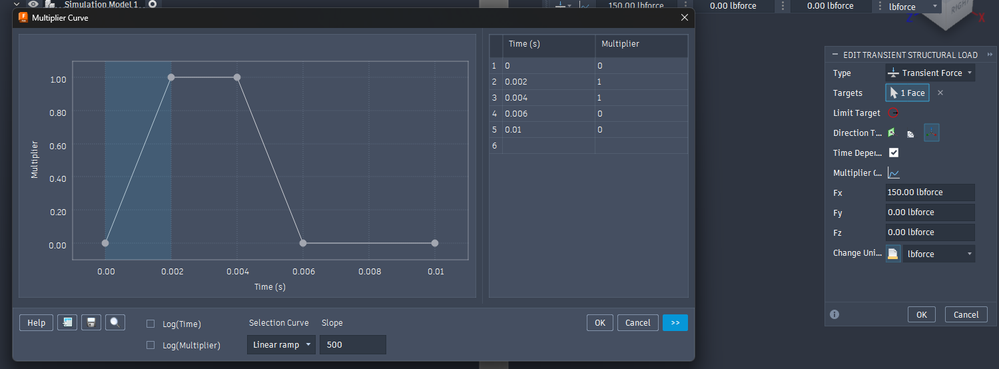This screenshot has height=369, width=999.
Task: Click Cancel in the Edit Transient Structural Load panel
Action: tap(966, 314)
